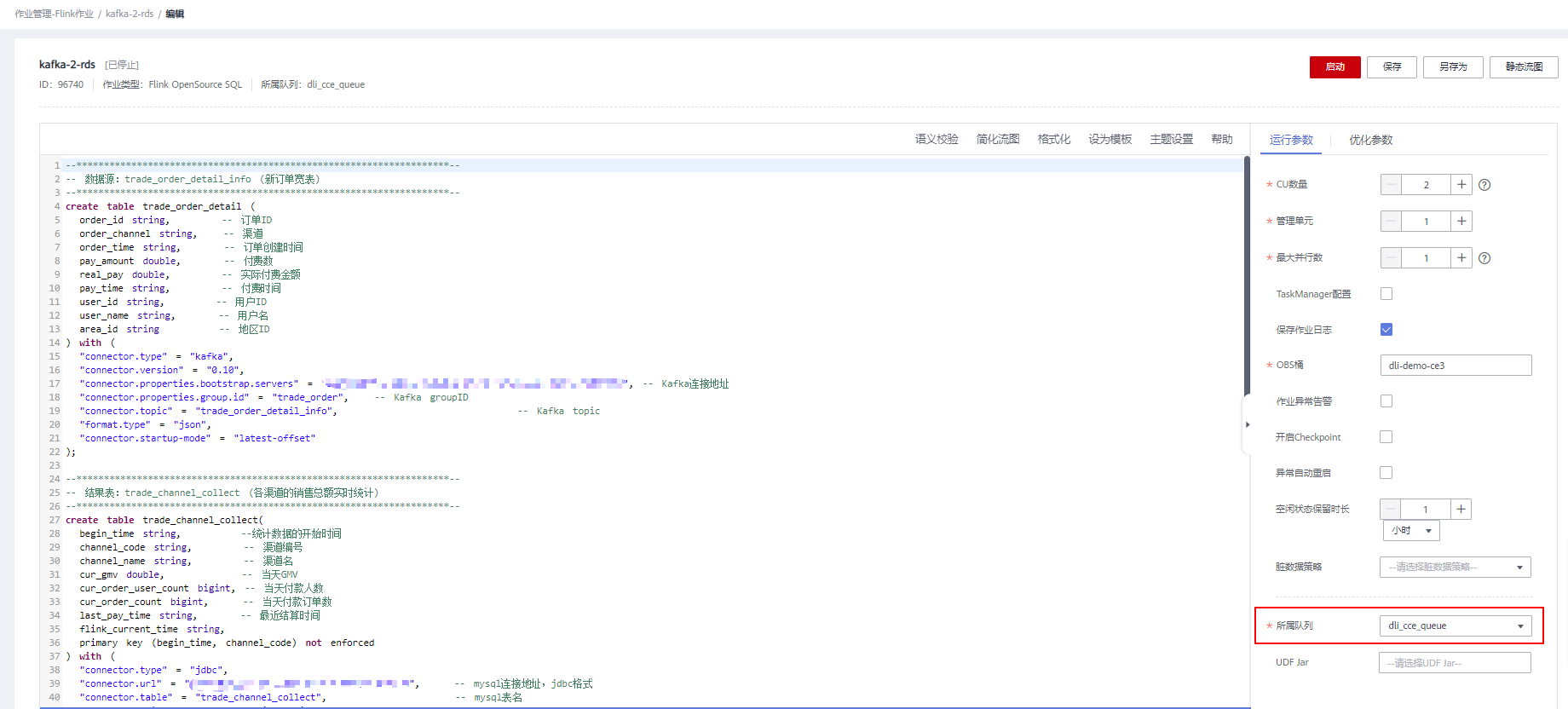This screenshot has height=709, width=1568.
Task: Go to 作业管理-Flink作业 in the breadcrumb
Action: [x=54, y=14]
